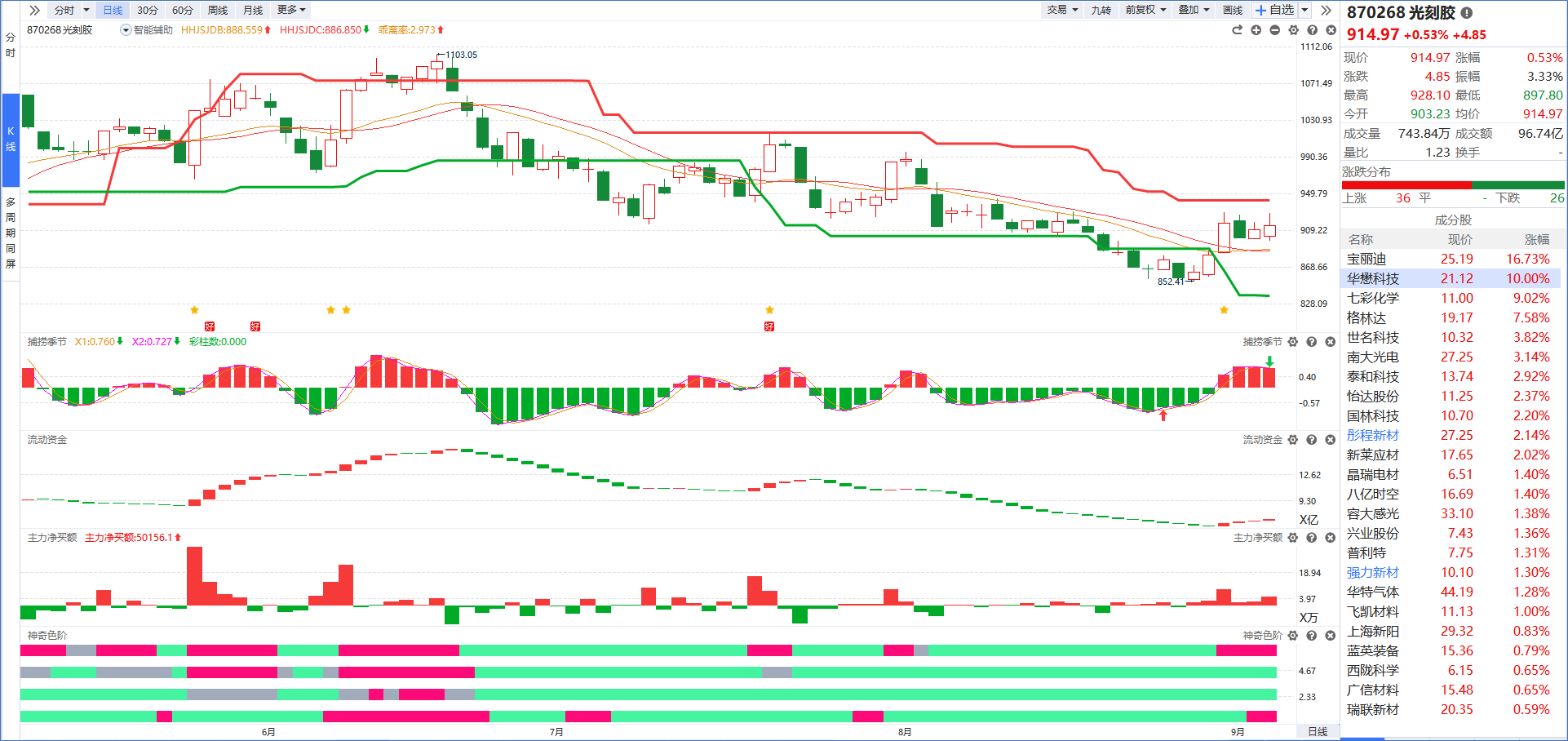Toggle 前复权 price adjustment option

[x=1145, y=10]
